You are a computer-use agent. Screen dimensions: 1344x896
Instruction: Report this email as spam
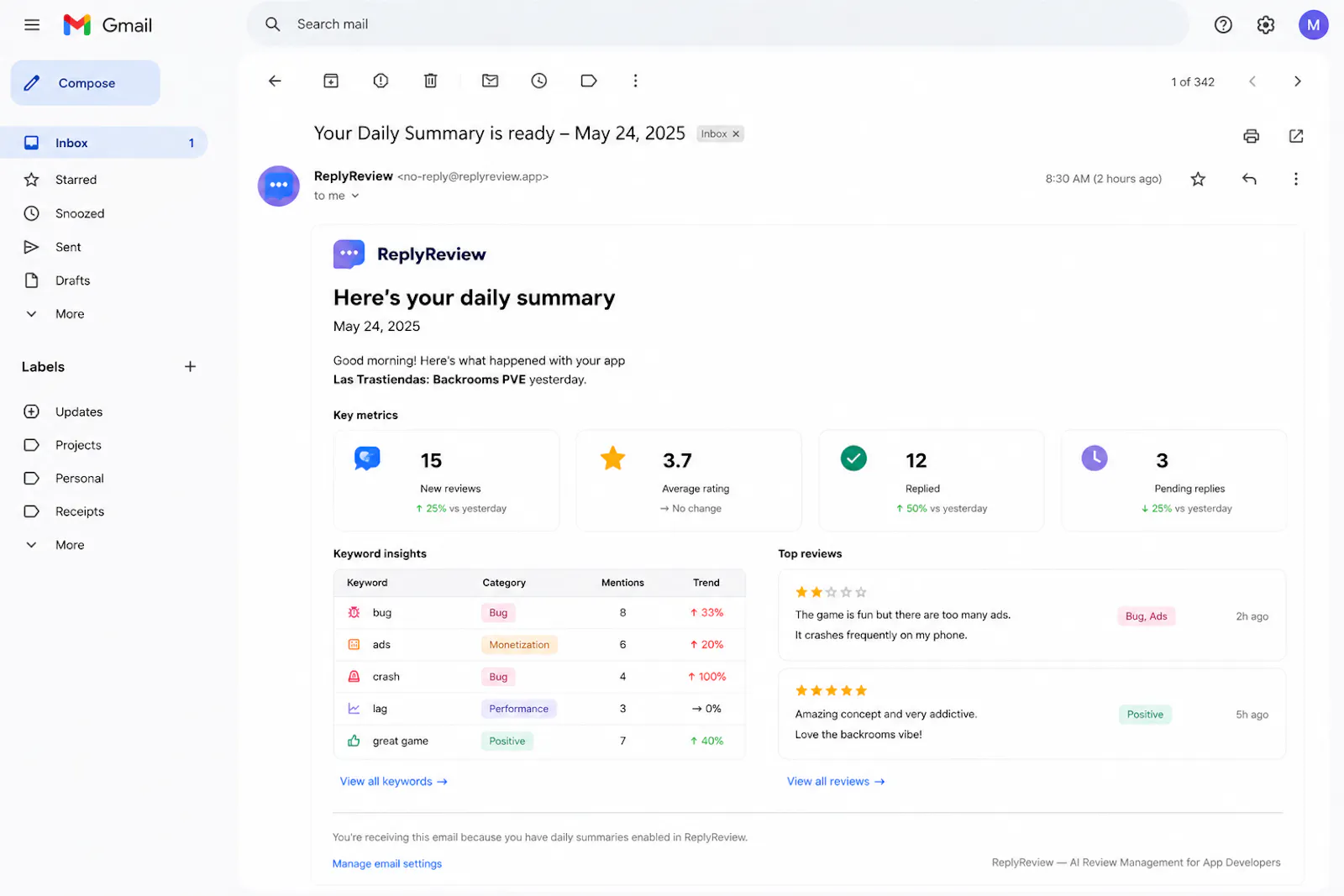pos(381,81)
